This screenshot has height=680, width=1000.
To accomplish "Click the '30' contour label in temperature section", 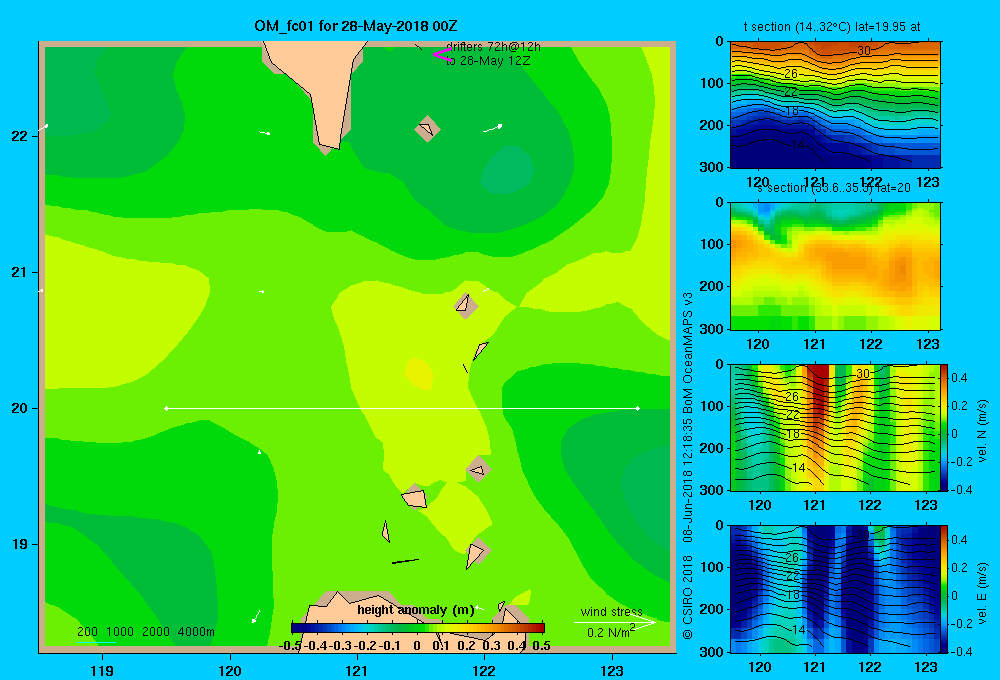I will 864,50.
